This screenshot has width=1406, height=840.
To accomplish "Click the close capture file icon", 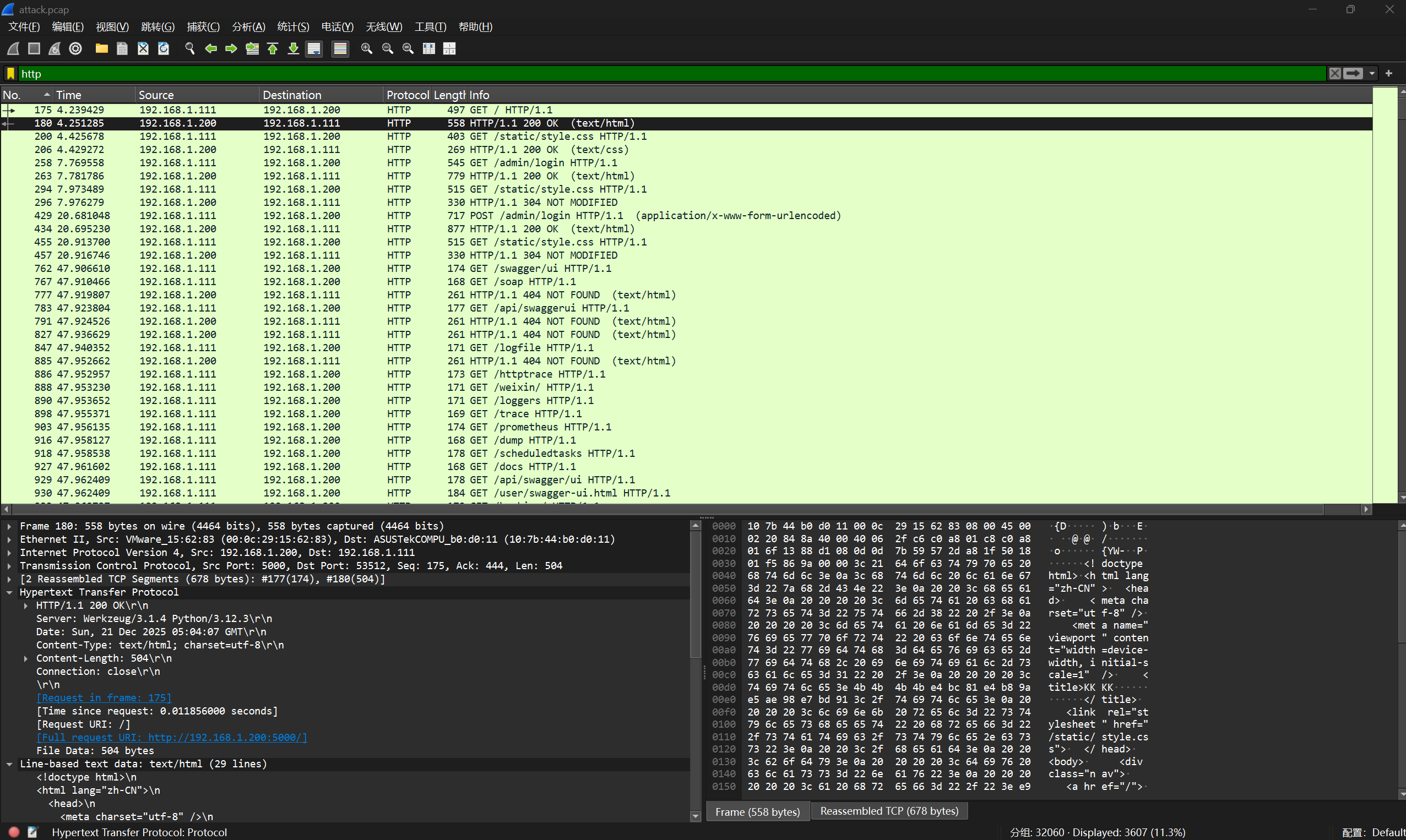I will (143, 48).
